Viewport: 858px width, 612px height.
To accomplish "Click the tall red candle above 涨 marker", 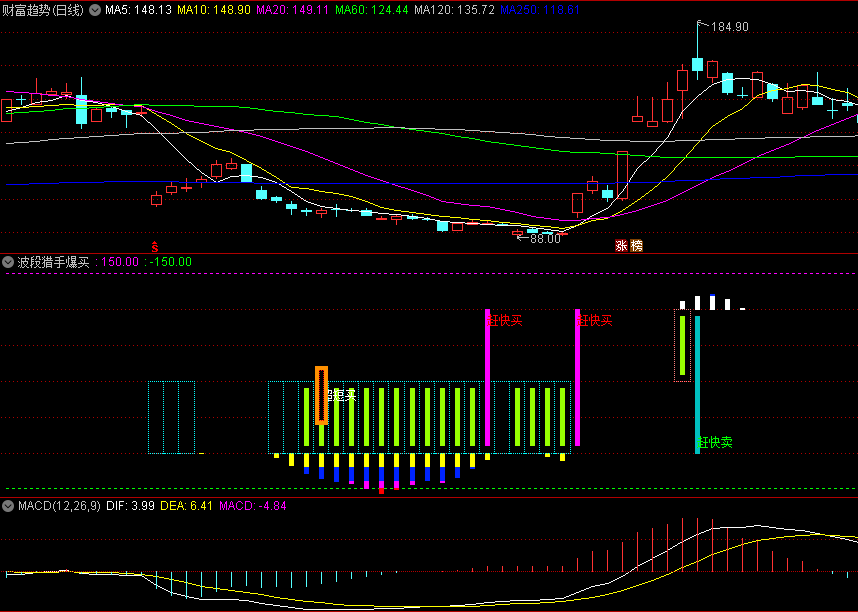I will click(x=622, y=175).
